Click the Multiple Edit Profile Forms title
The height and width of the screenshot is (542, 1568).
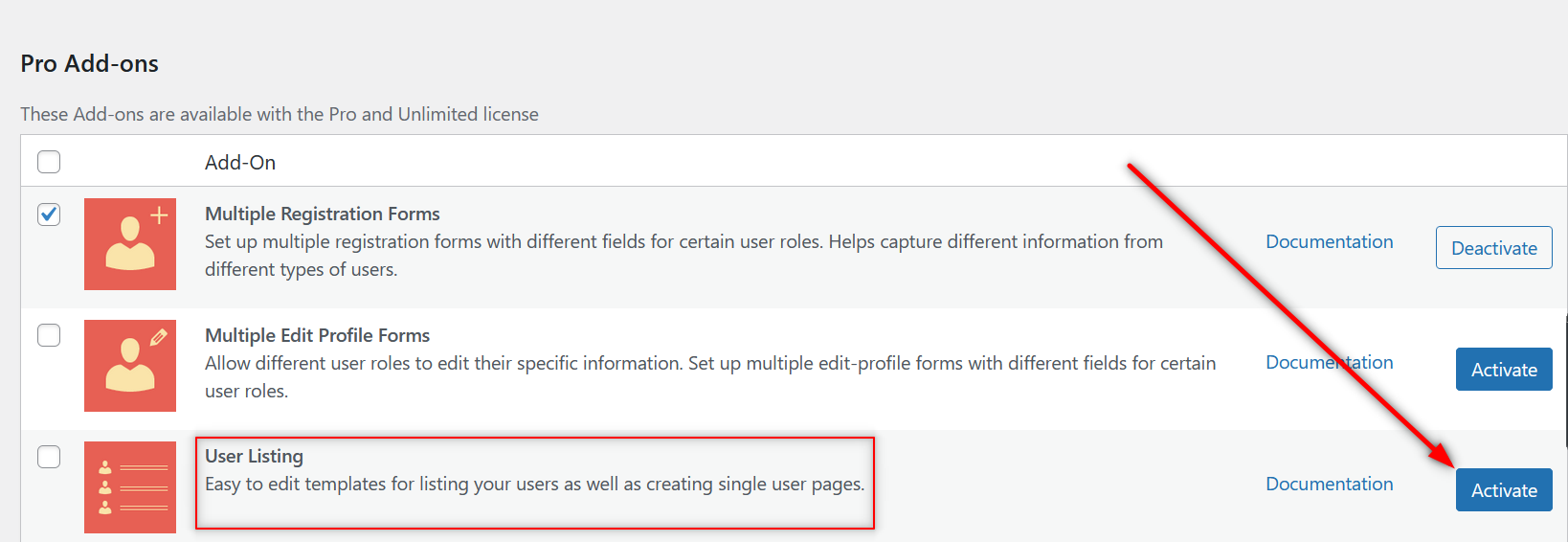[x=317, y=335]
